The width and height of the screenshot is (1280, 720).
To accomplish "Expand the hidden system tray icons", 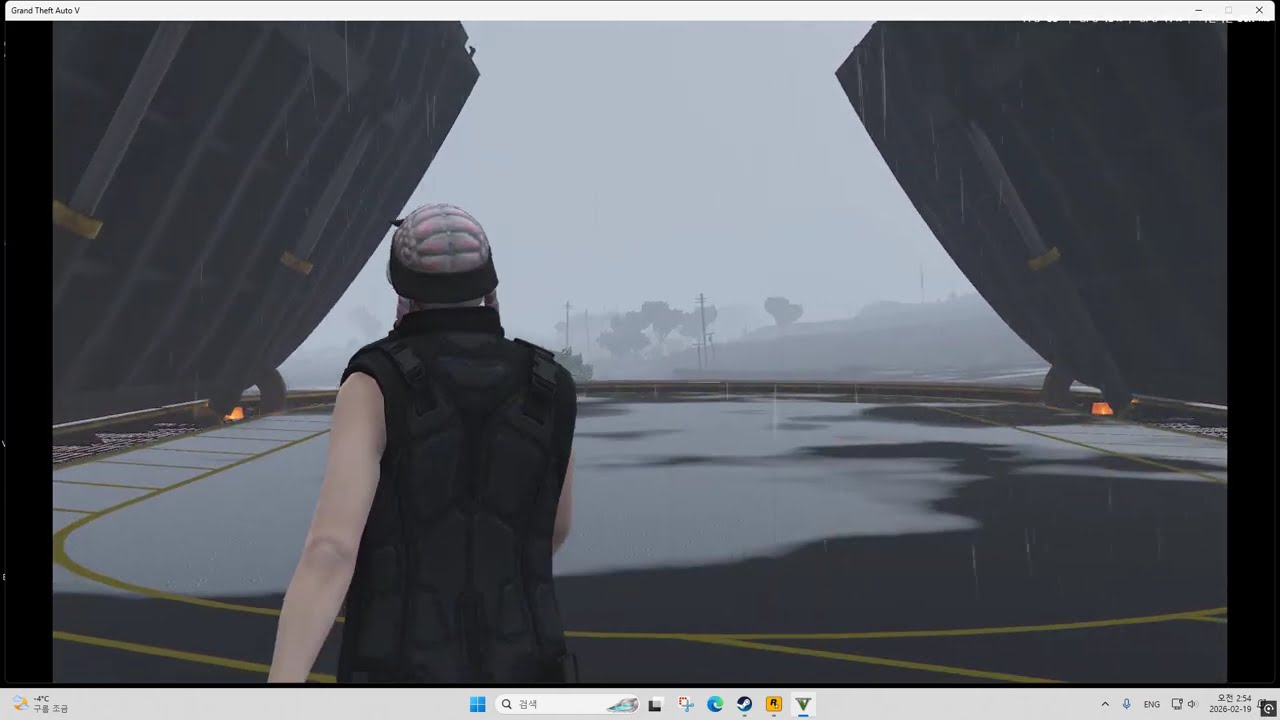I will coord(1105,704).
